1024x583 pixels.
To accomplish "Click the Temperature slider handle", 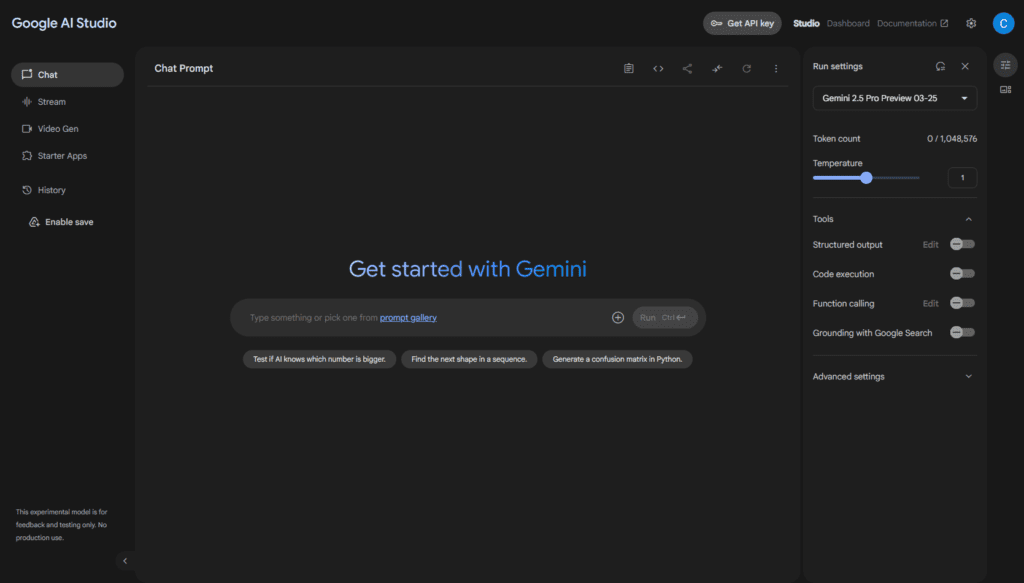I will pyautogui.click(x=866, y=178).
